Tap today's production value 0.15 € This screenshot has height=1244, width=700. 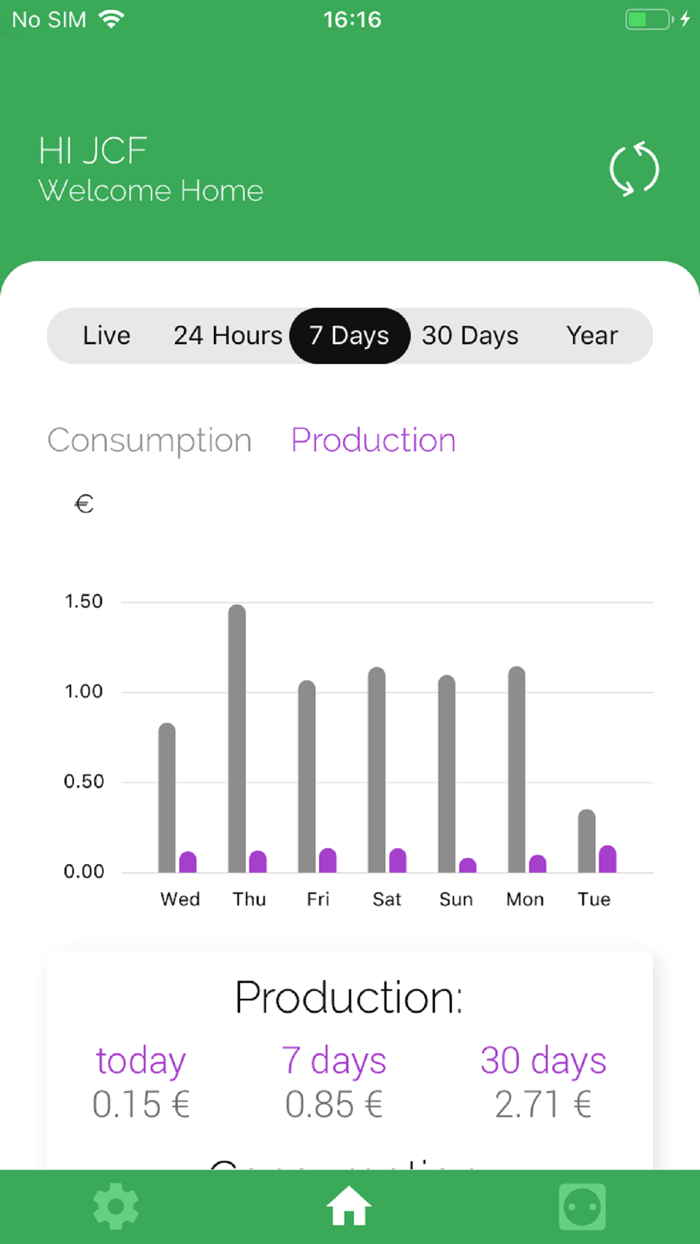tap(141, 1104)
